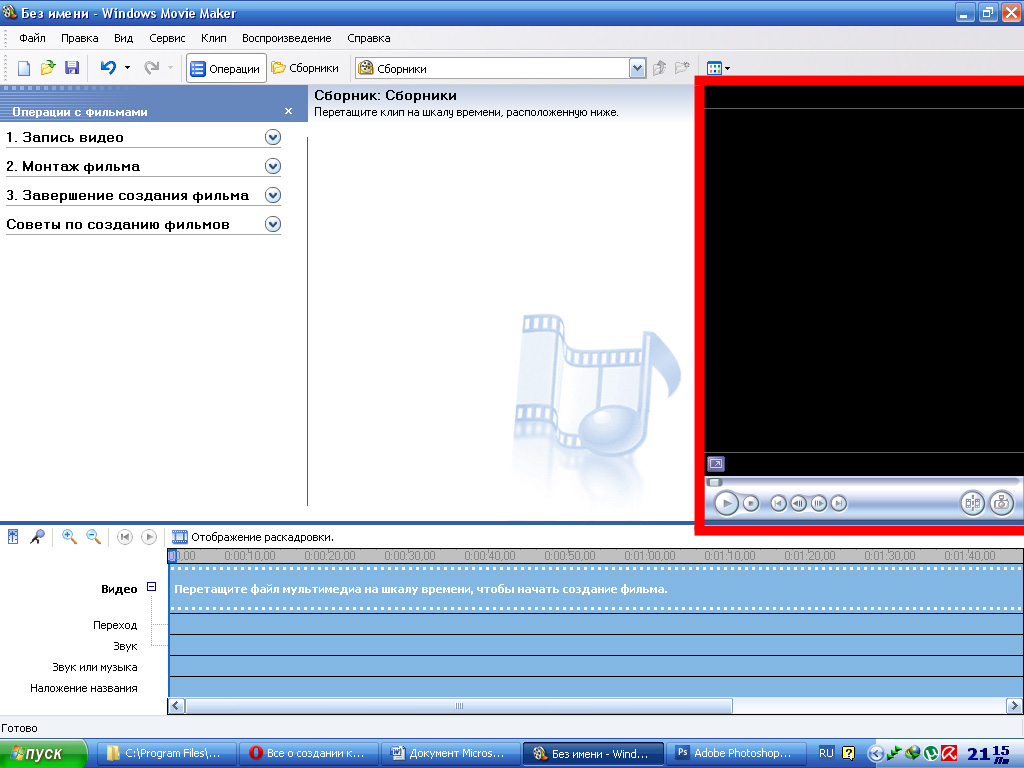Image resolution: width=1024 pixels, height=768 pixels.
Task: Go up one level using the folder-arrow icon
Action: [x=659, y=68]
